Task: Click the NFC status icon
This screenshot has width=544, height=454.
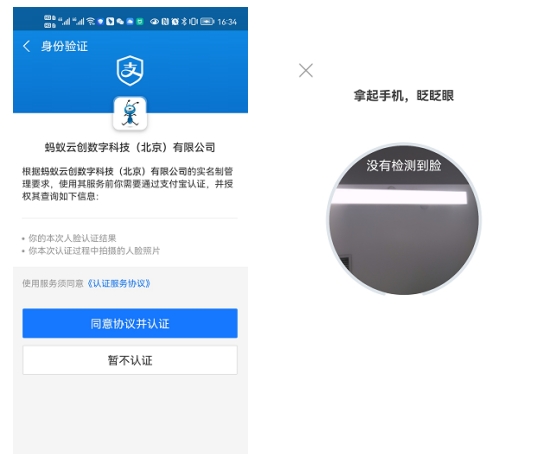Action: (165, 22)
